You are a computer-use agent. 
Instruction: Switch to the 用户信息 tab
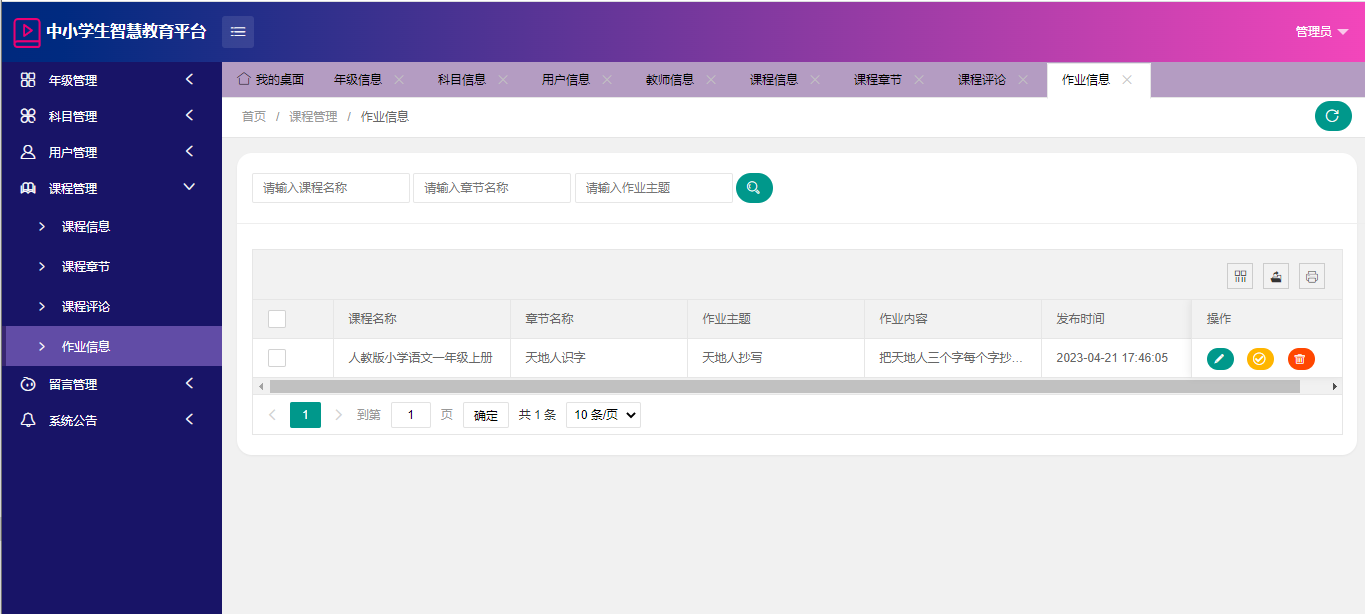click(566, 80)
